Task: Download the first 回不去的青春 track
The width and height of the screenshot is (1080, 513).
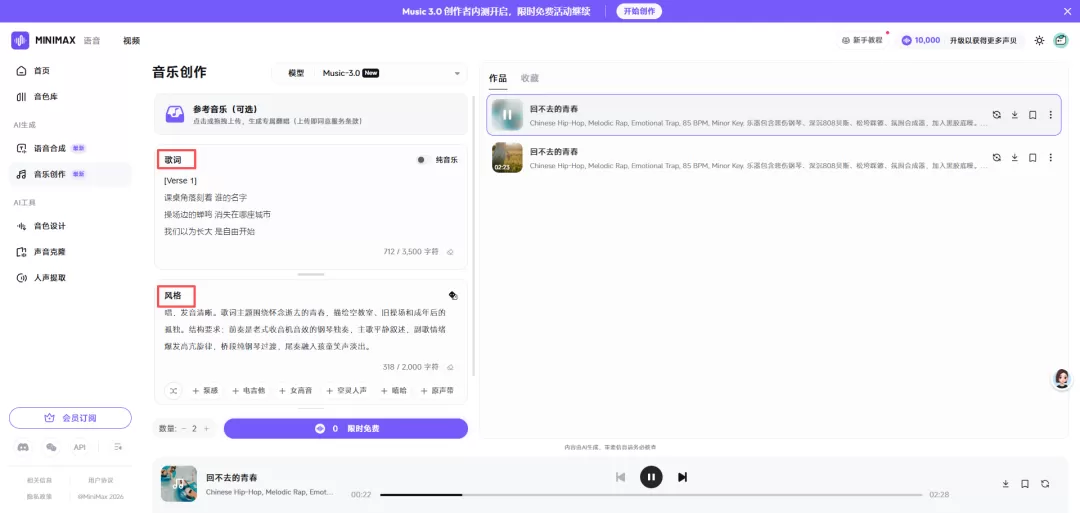Action: coord(1015,115)
